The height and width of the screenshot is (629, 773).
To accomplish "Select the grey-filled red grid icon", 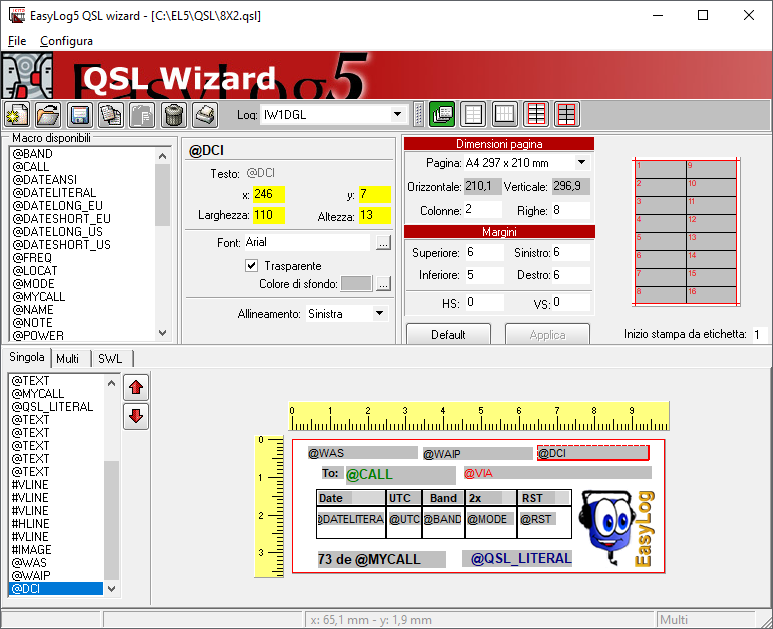I will pyautogui.click(x=567, y=114).
